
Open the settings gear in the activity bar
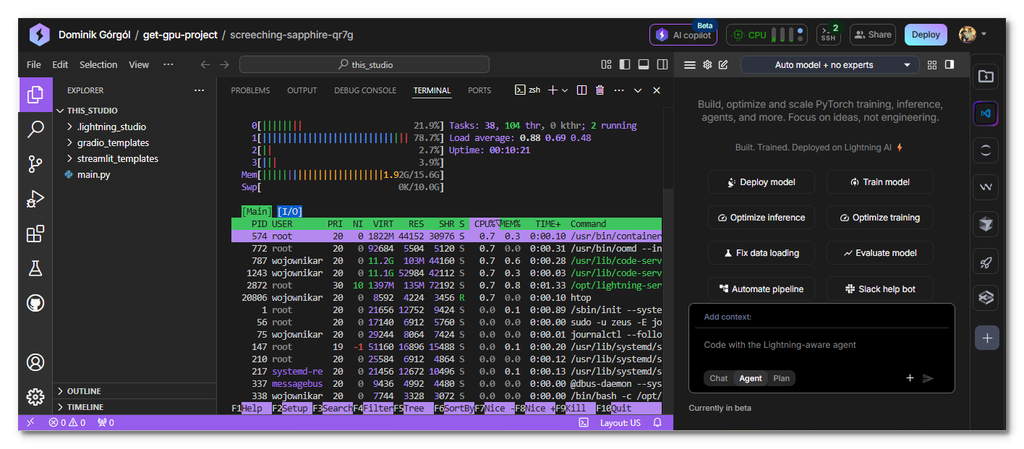[x=36, y=396]
